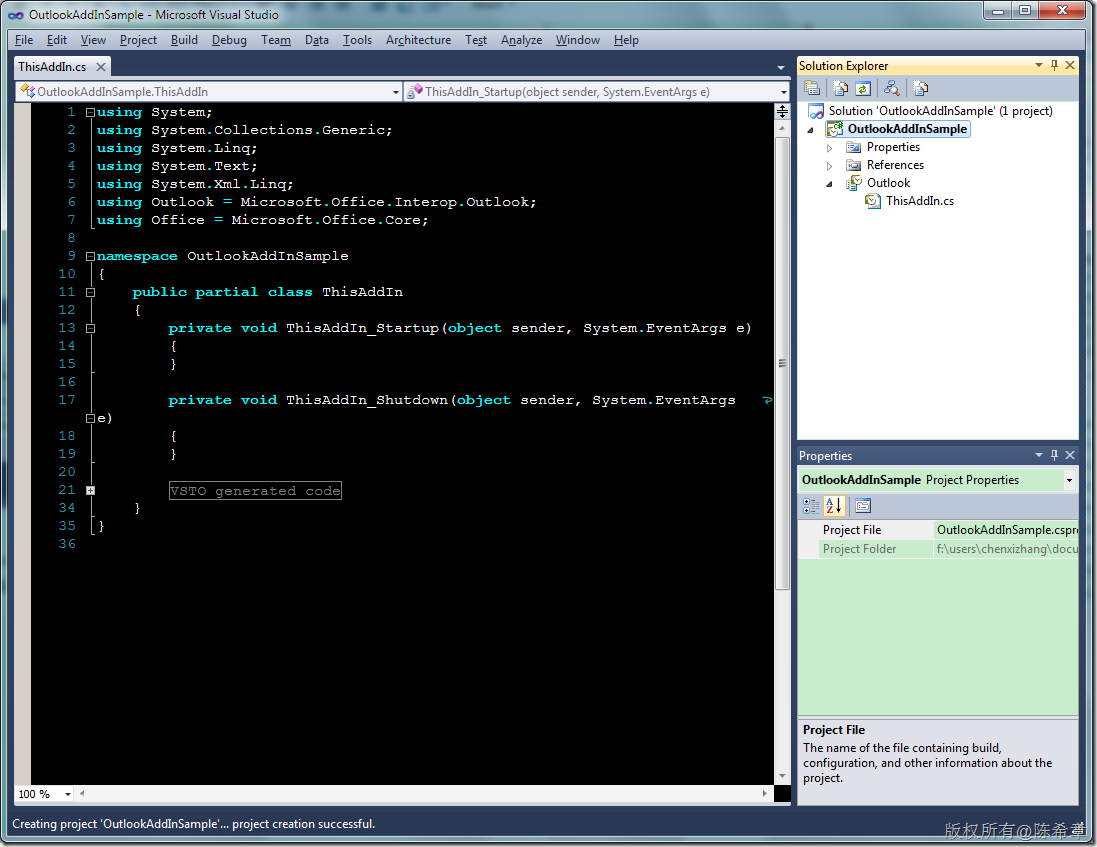Open the active documents list dropdown arrow
The image size is (1097, 847).
pos(781,67)
